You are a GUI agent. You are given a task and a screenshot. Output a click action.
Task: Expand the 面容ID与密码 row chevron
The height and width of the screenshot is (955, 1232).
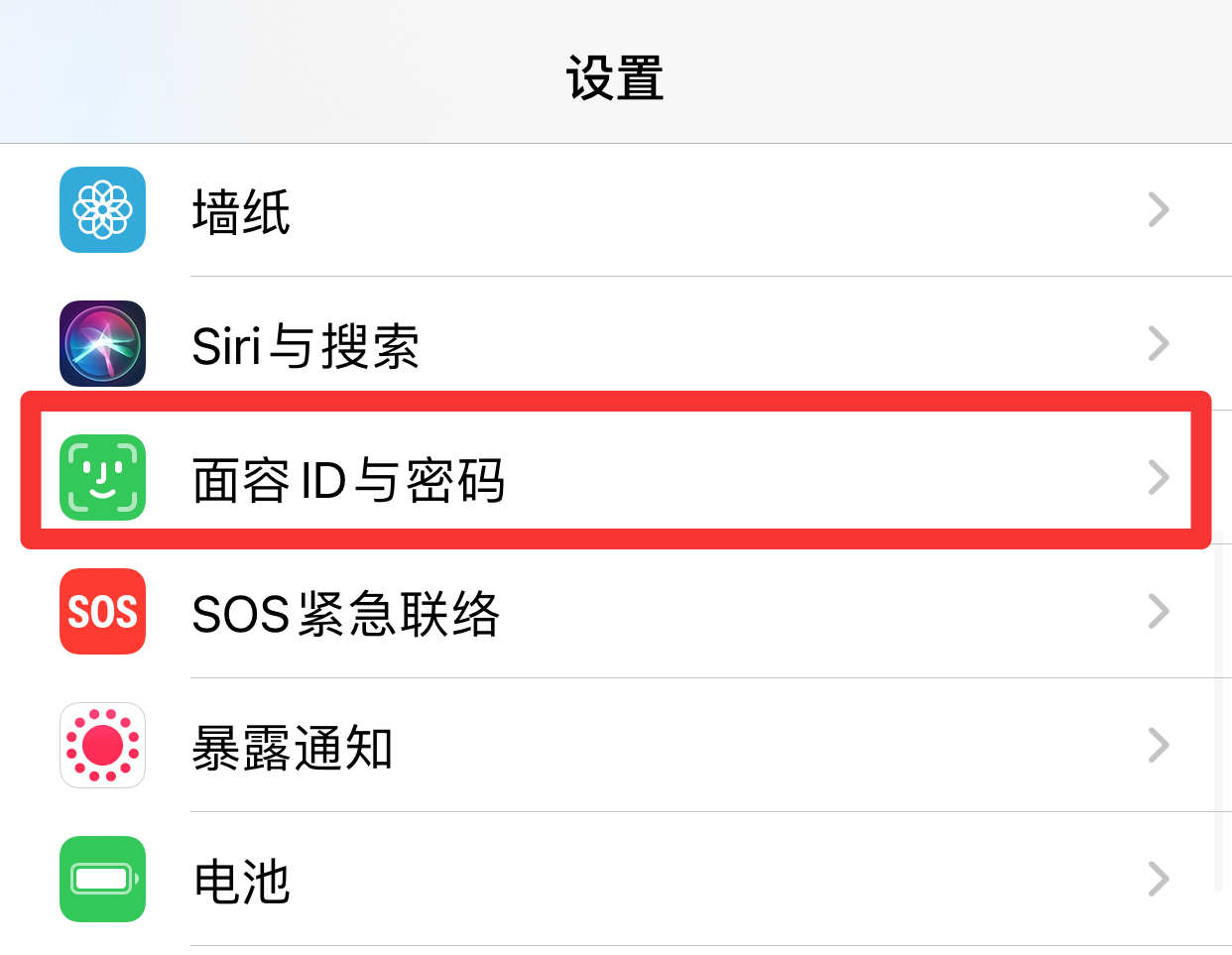tap(1159, 477)
